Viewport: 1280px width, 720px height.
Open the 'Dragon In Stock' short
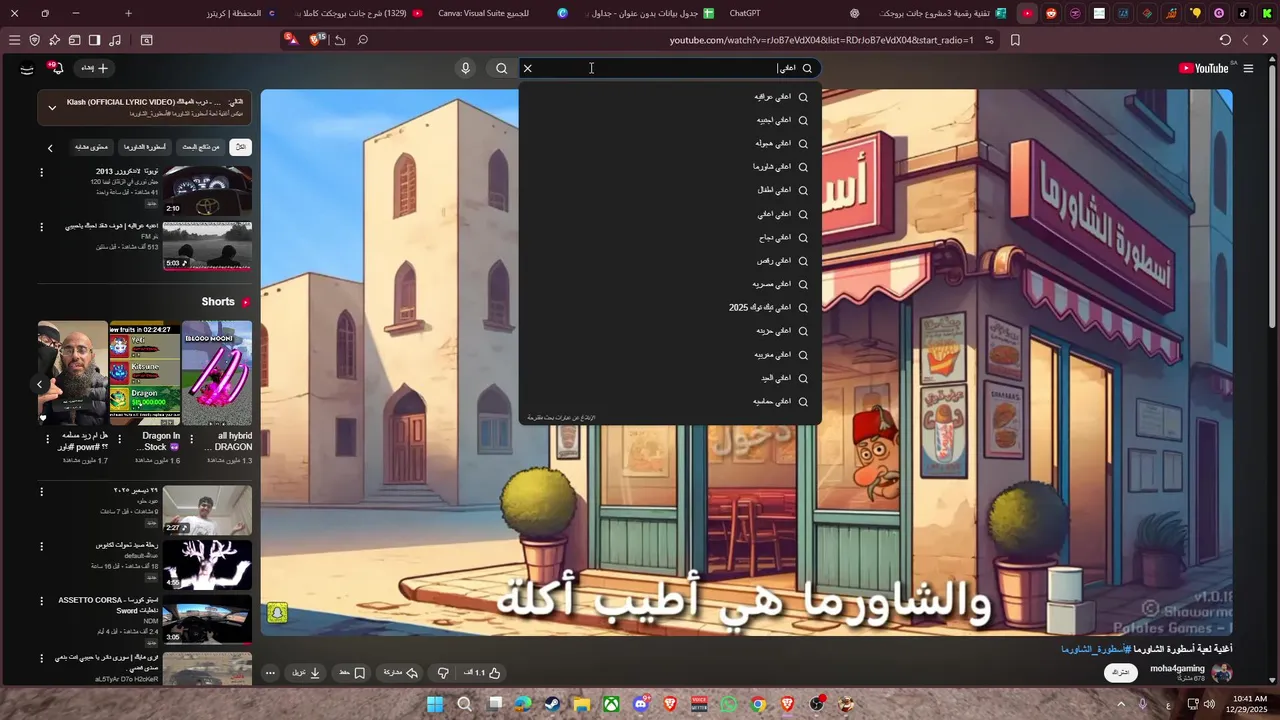(x=145, y=373)
